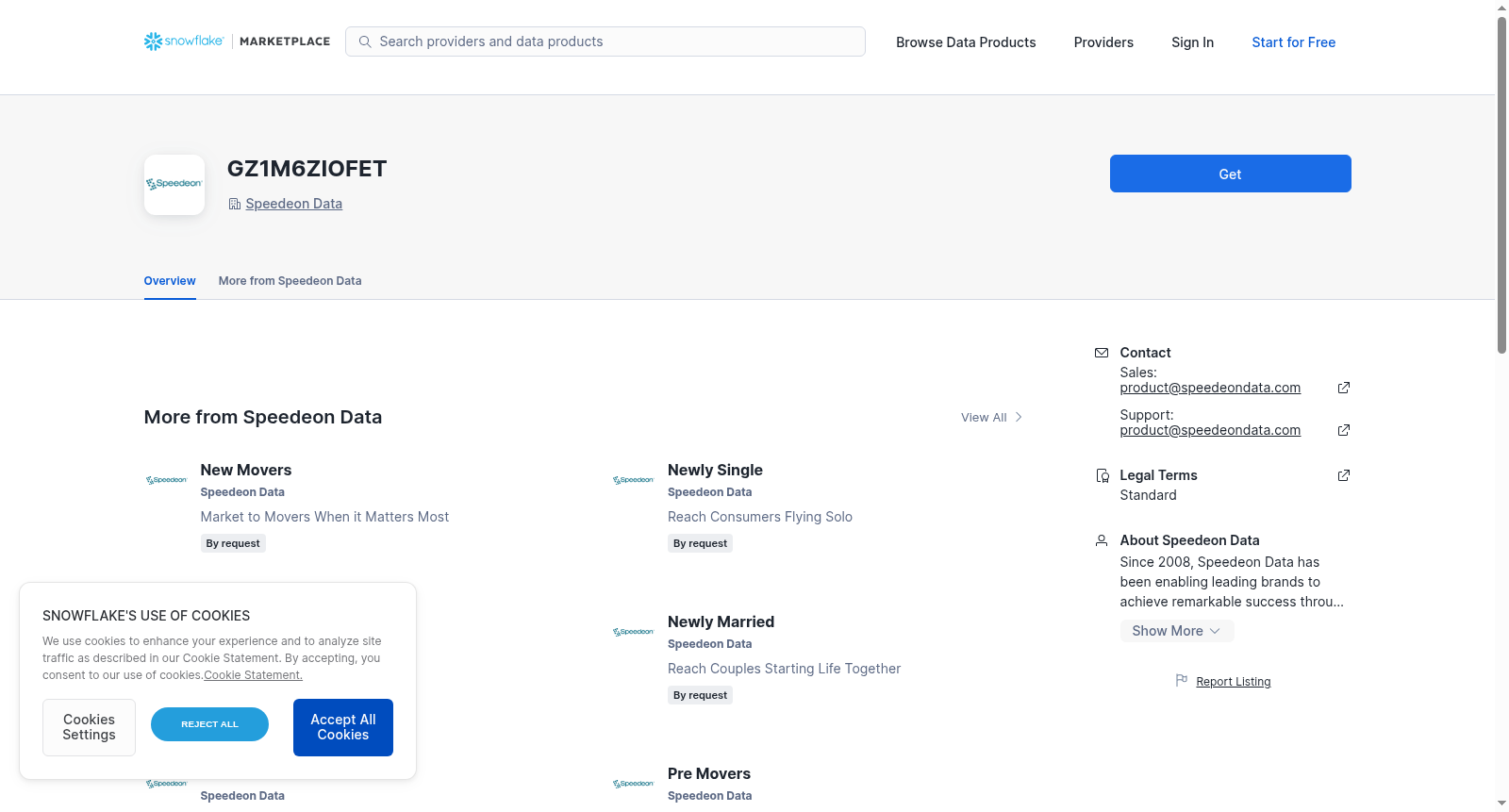Screen dimensions: 1509x812
Task: Click By request badge under New Movers
Action: point(233,543)
